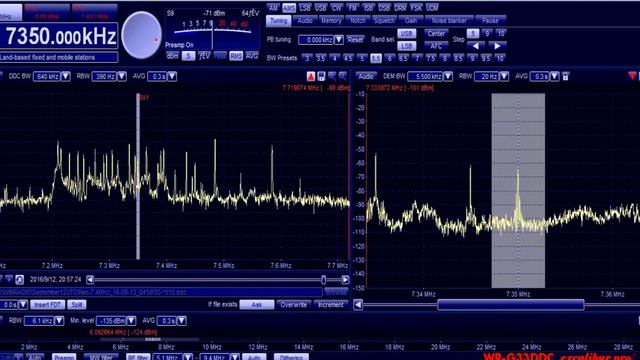
Task: Select DRM mode button
Action: (400, 8)
